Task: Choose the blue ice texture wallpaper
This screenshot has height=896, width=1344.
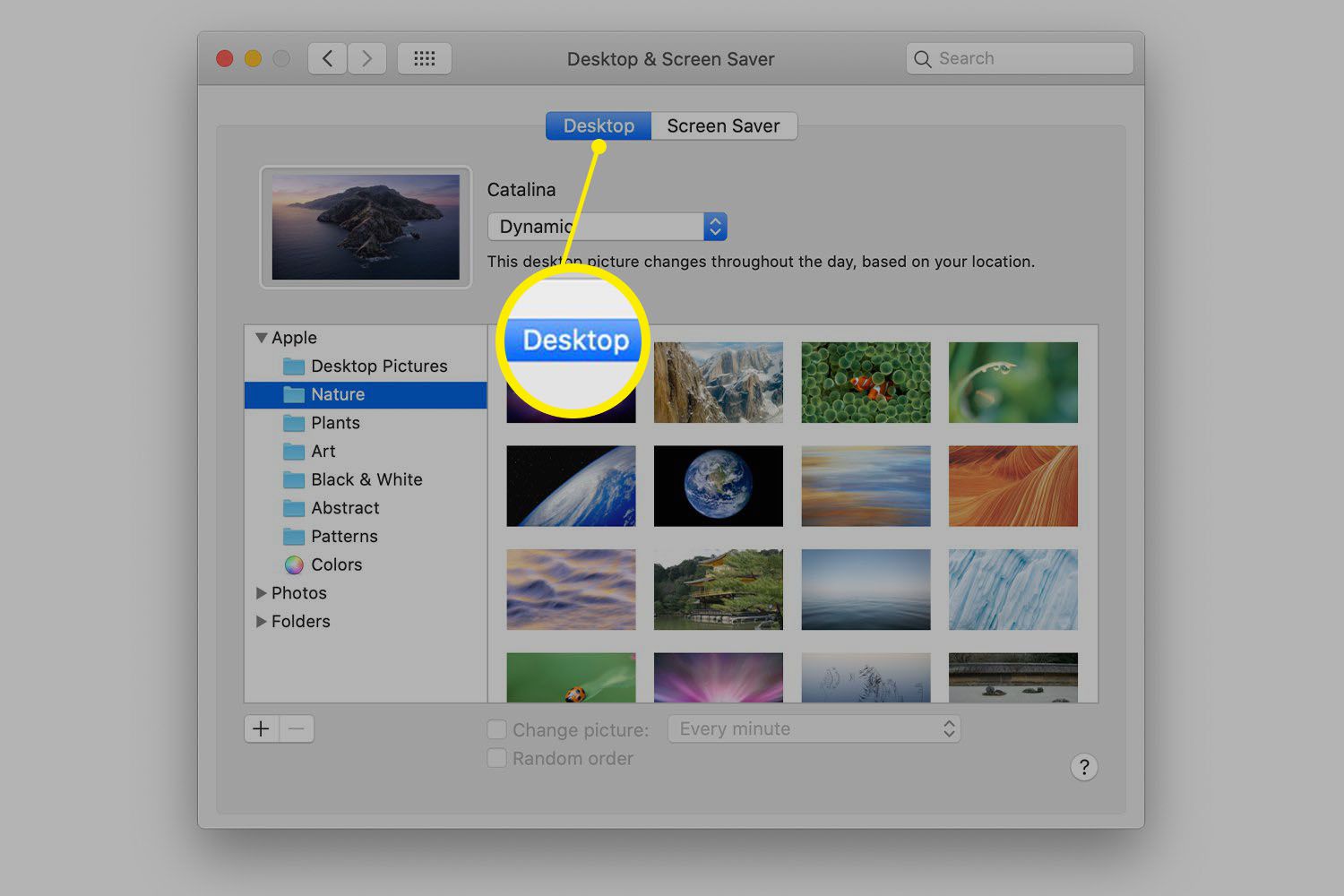Action: pyautogui.click(x=1013, y=590)
